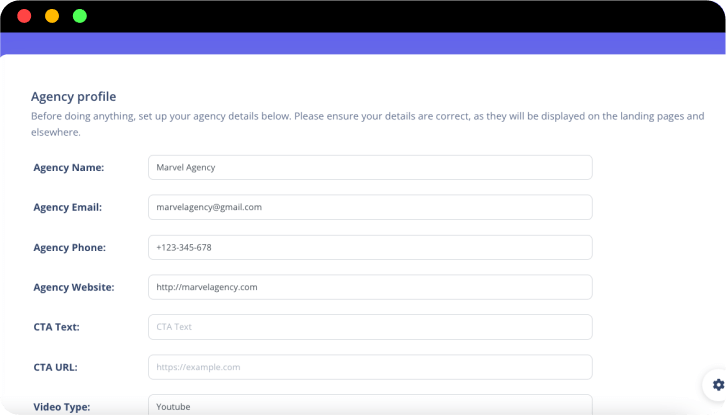Click the red close window button

pos(24,16)
